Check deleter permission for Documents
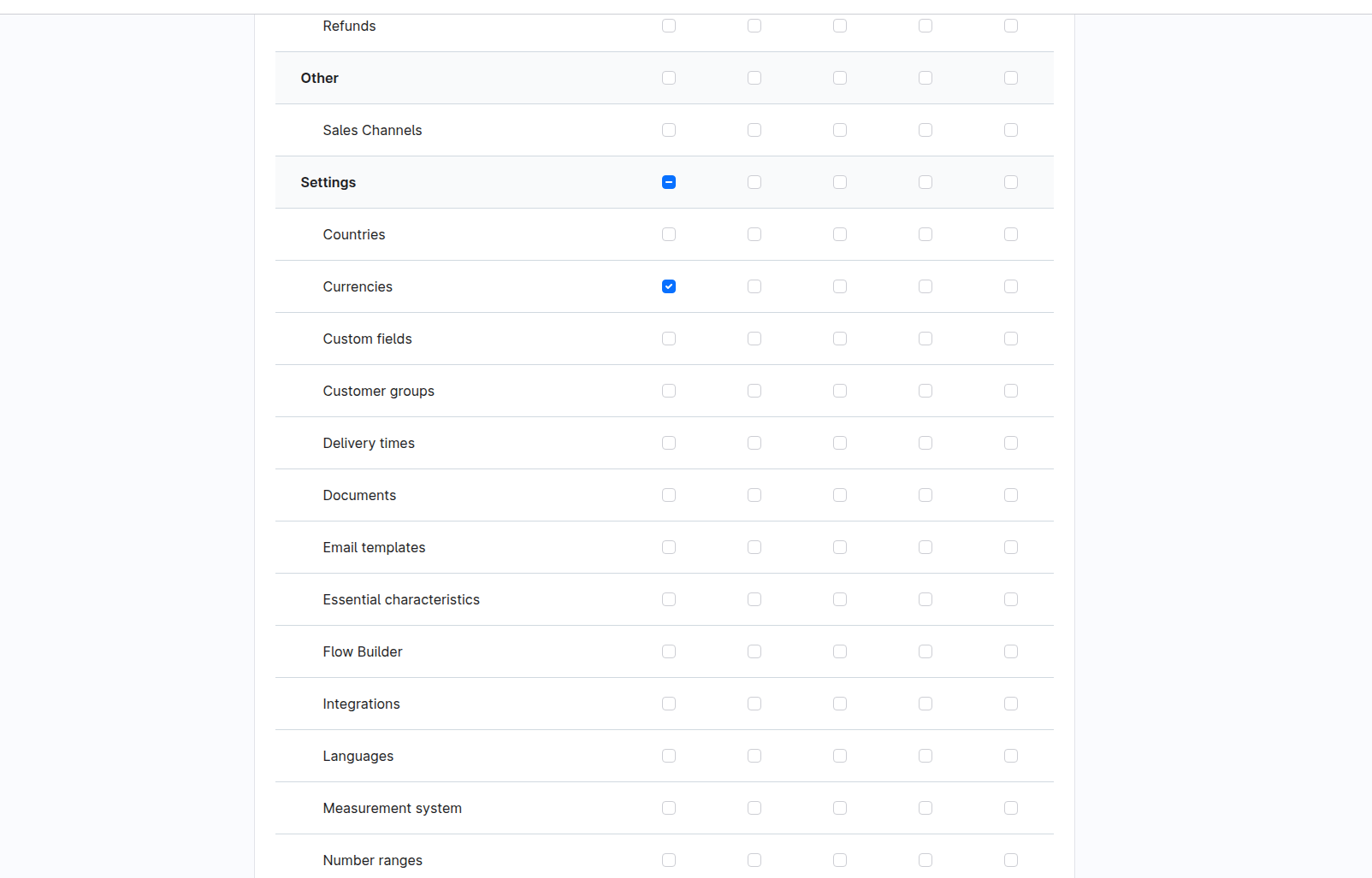Image resolution: width=1372 pixels, height=878 pixels. (x=926, y=495)
